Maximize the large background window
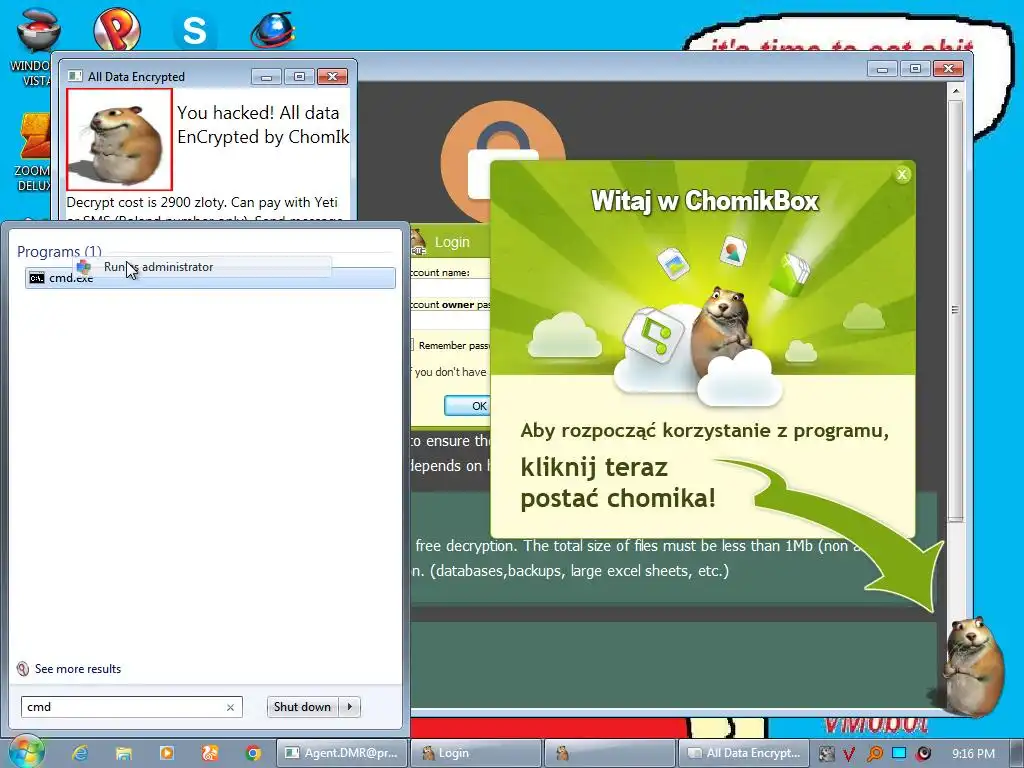Viewport: 1024px width, 768px height. click(x=915, y=68)
